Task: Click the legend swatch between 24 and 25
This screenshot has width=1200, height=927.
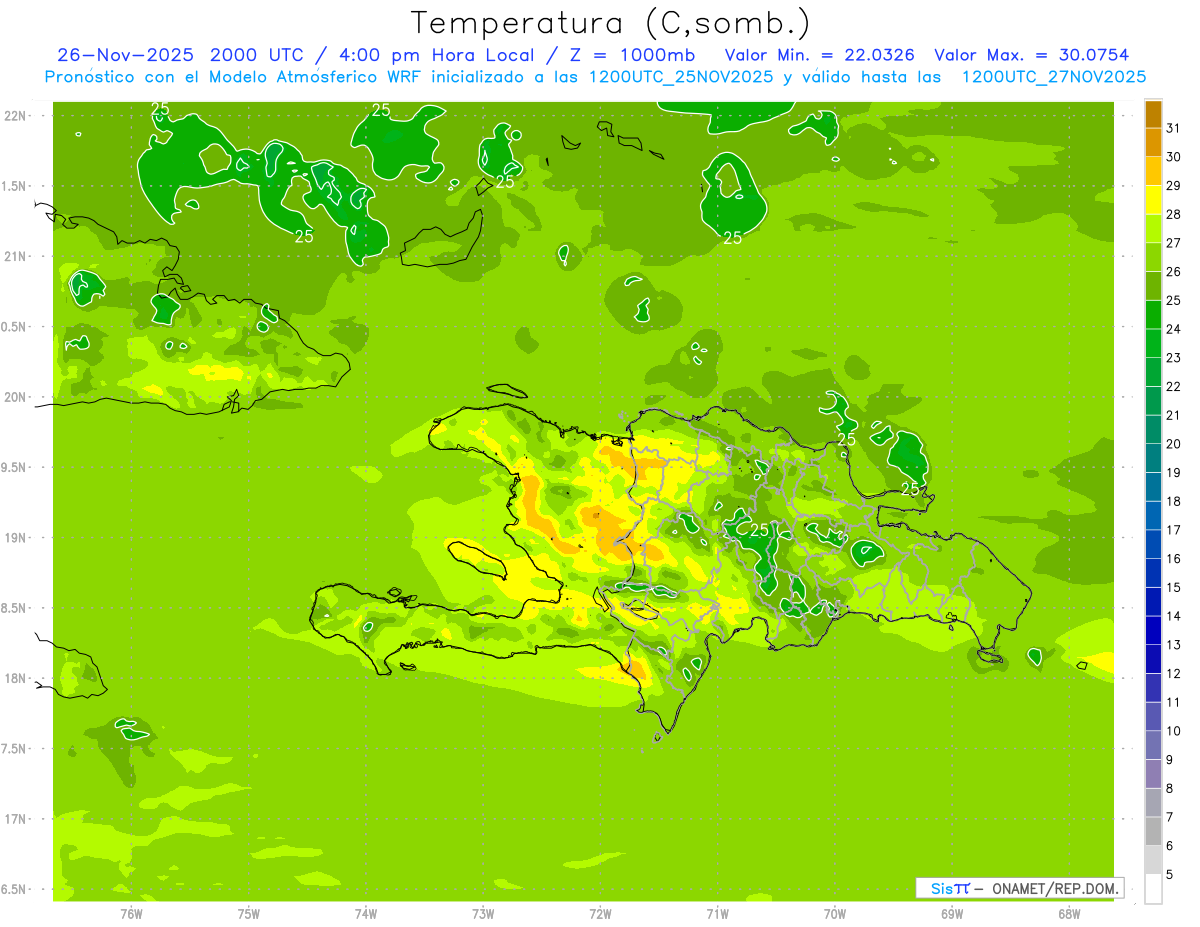Action: 1153,314
